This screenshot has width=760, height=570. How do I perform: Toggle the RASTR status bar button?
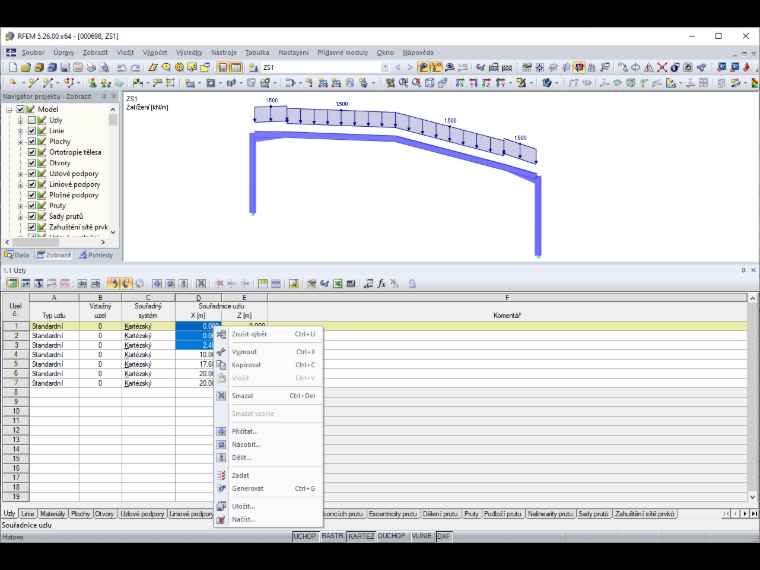pyautogui.click(x=332, y=536)
